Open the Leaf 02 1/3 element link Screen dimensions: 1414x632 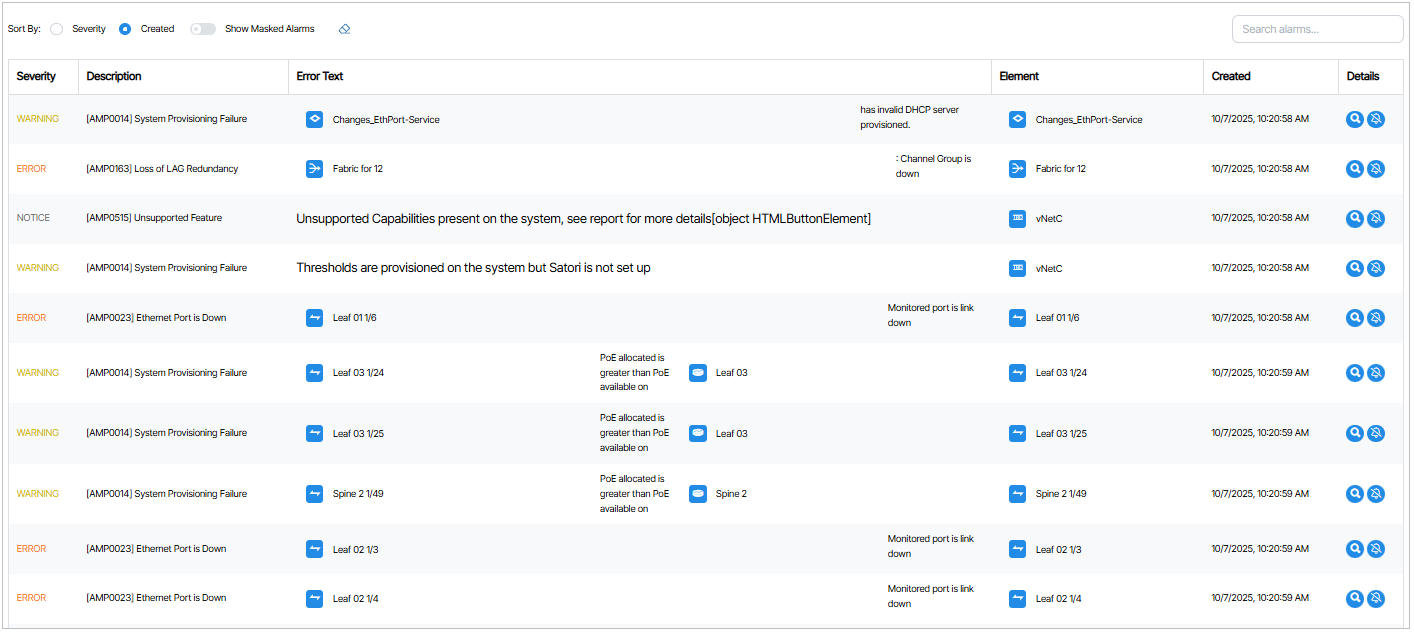click(1057, 549)
